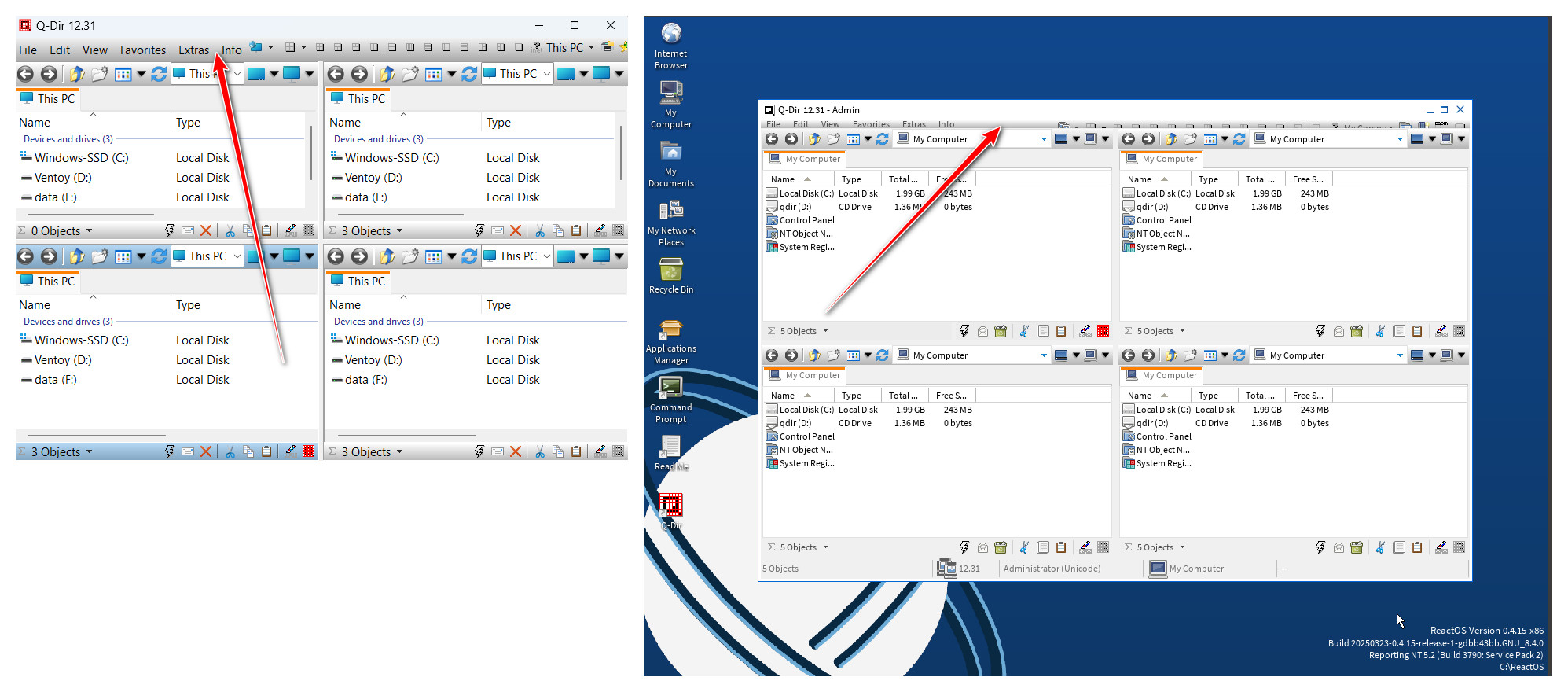Open the Favorites menu in Q-Dir 12.31
This screenshot has width=1568, height=692.
pos(143,50)
